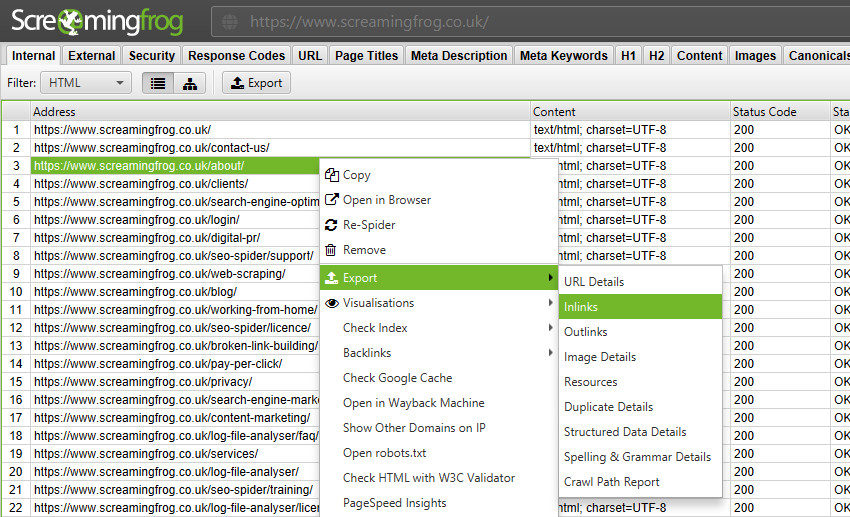This screenshot has height=517, width=850.
Task: Click the Visualisations eye icon
Action: pos(332,303)
